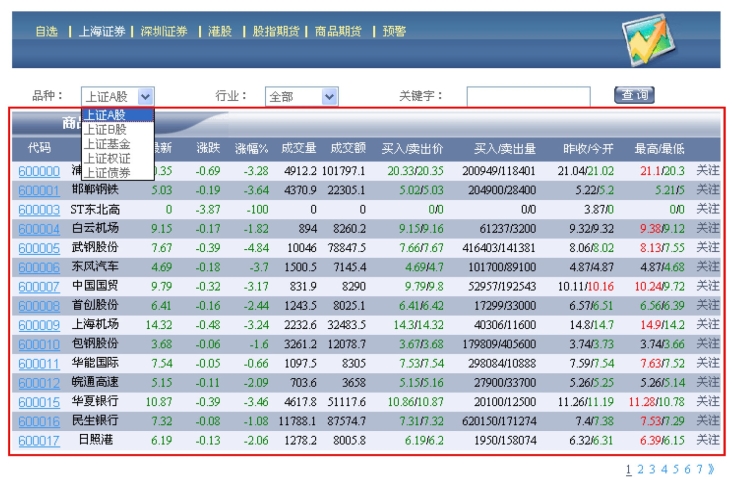Open the 深圳证券 section
The height and width of the screenshot is (489, 732).
pos(164,32)
